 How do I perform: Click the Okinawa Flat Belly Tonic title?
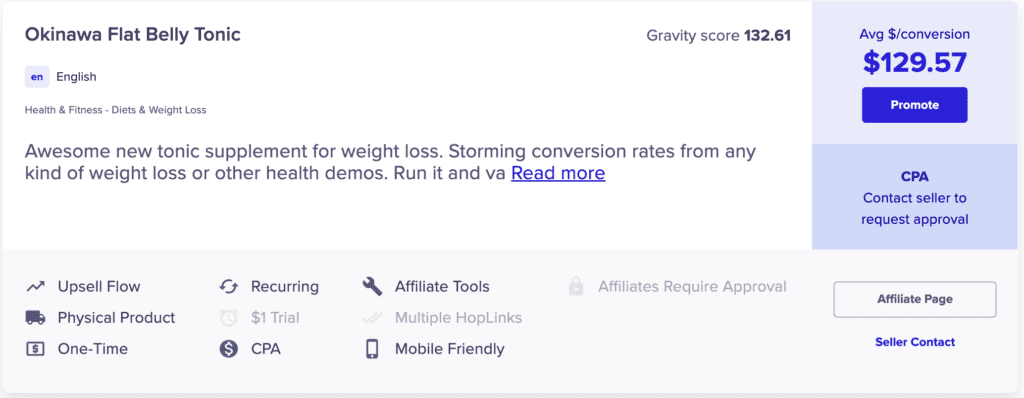click(x=133, y=35)
